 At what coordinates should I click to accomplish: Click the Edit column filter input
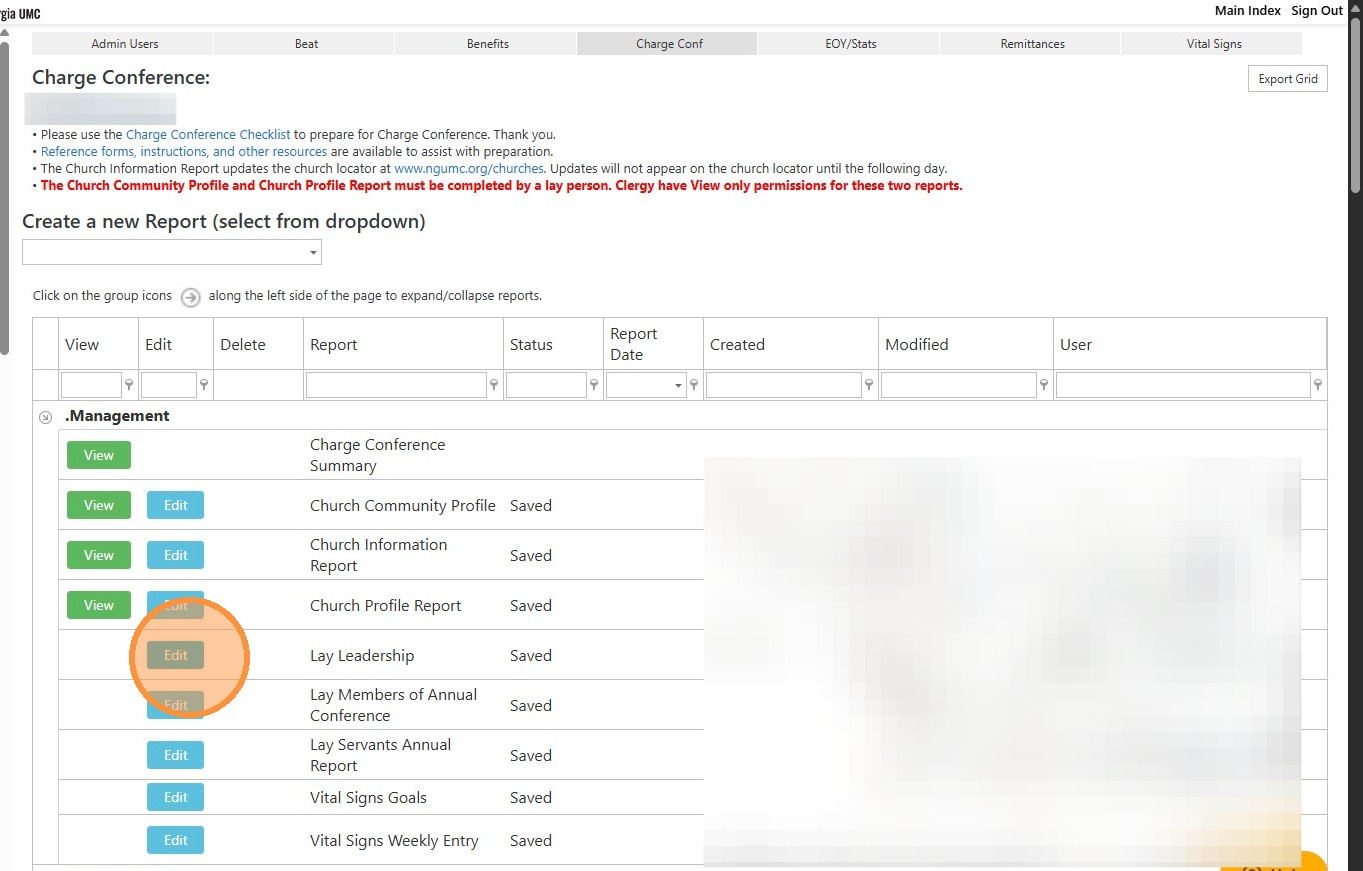[169, 385]
